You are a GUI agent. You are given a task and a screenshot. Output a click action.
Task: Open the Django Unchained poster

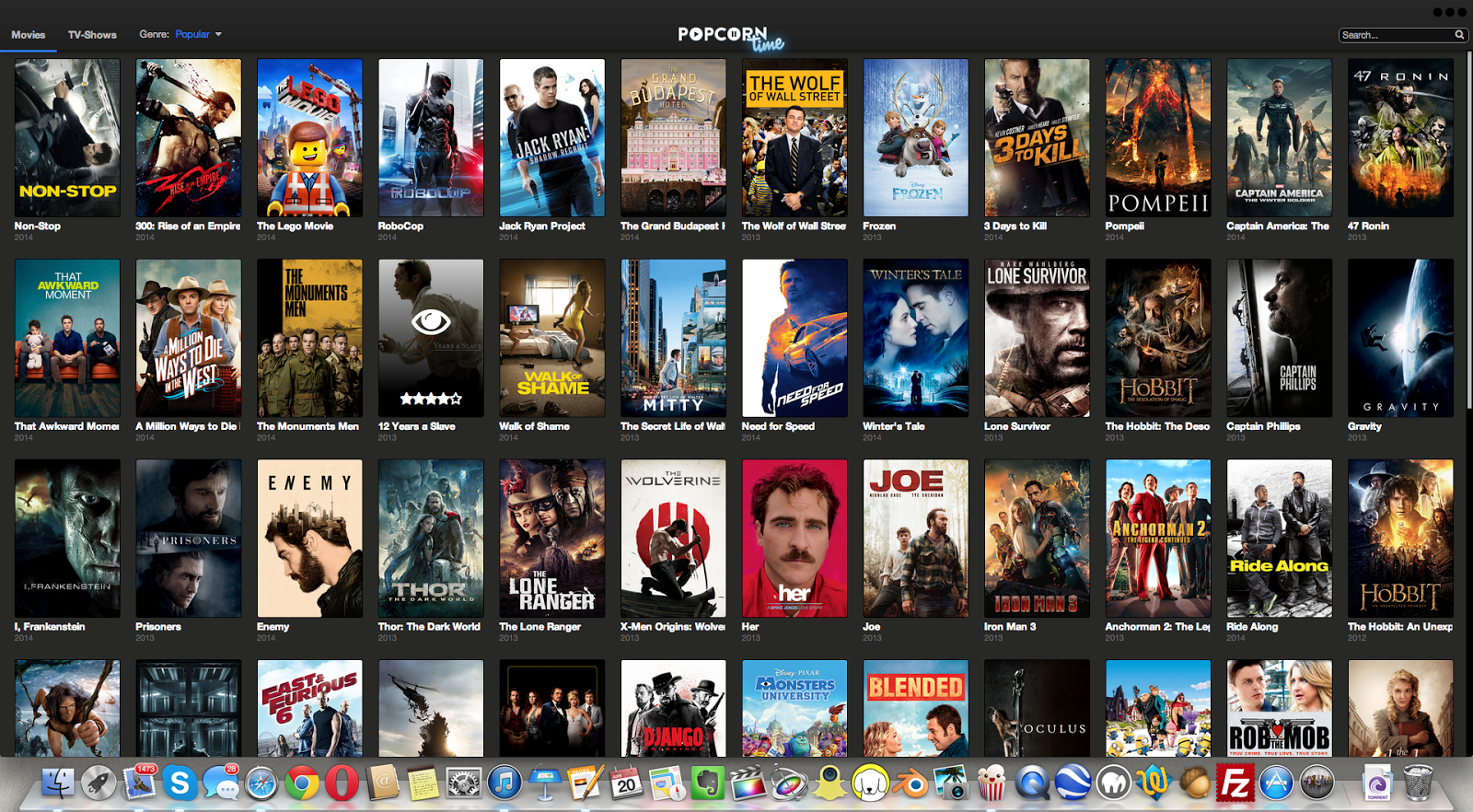tap(673, 708)
